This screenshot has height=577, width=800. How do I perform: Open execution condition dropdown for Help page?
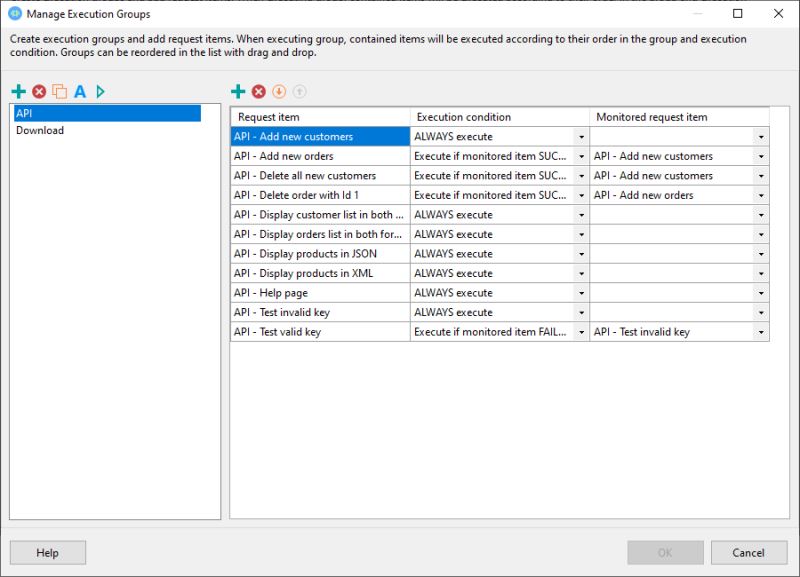581,293
